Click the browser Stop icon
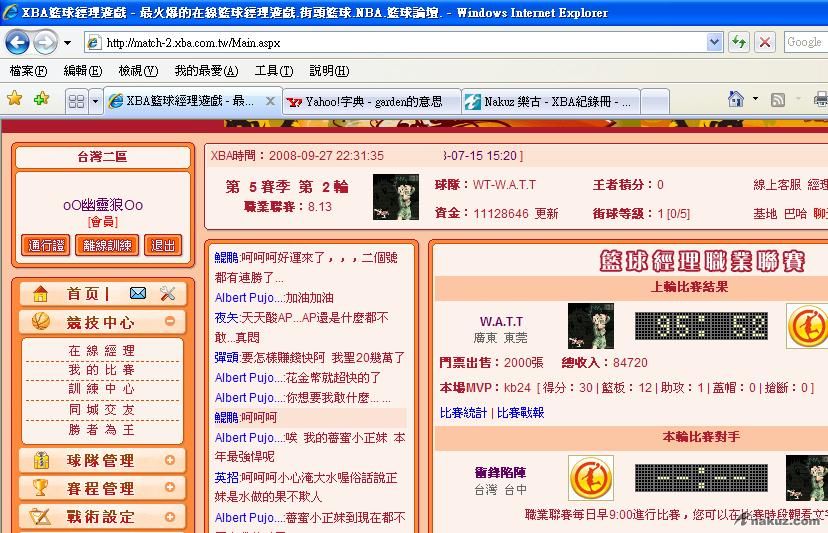Image resolution: width=828 pixels, height=533 pixels. 765,42
